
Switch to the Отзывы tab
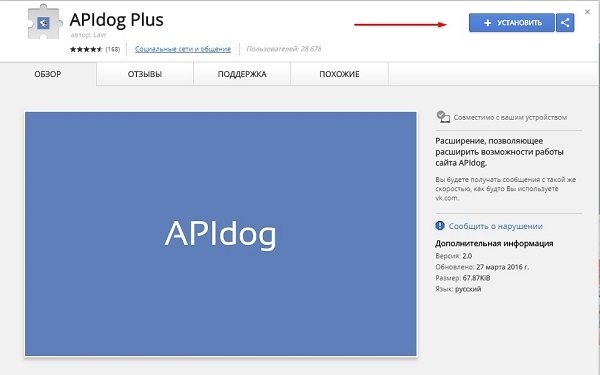(145, 74)
